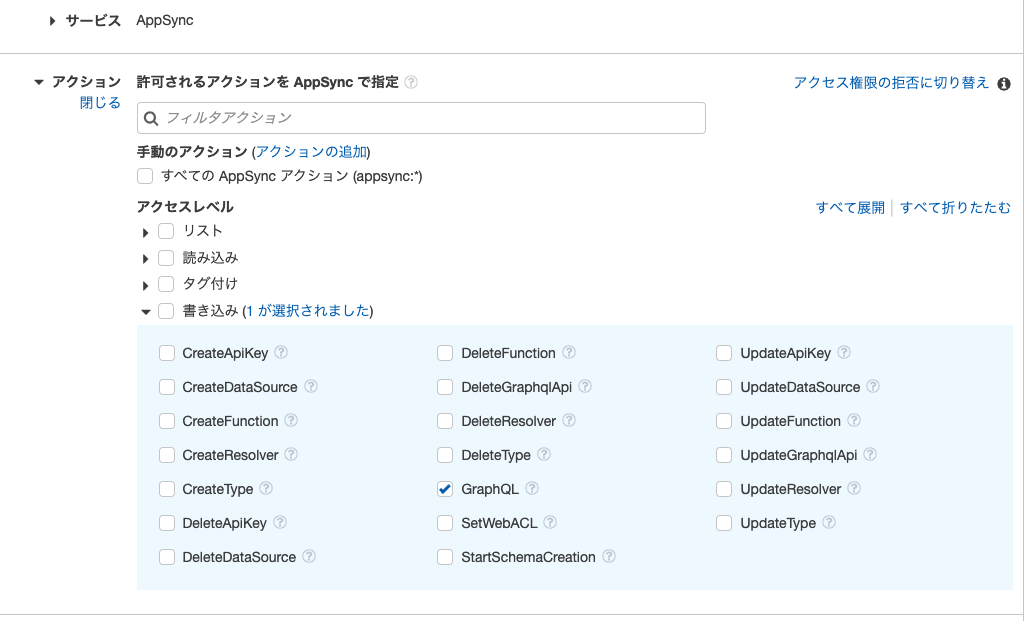The height and width of the screenshot is (621, 1031).
Task: Enable the CreateApiKey checkbox
Action: click(167, 353)
